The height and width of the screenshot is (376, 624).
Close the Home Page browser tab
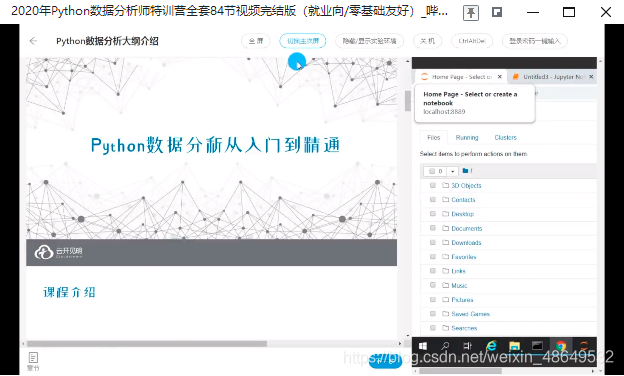click(500, 77)
